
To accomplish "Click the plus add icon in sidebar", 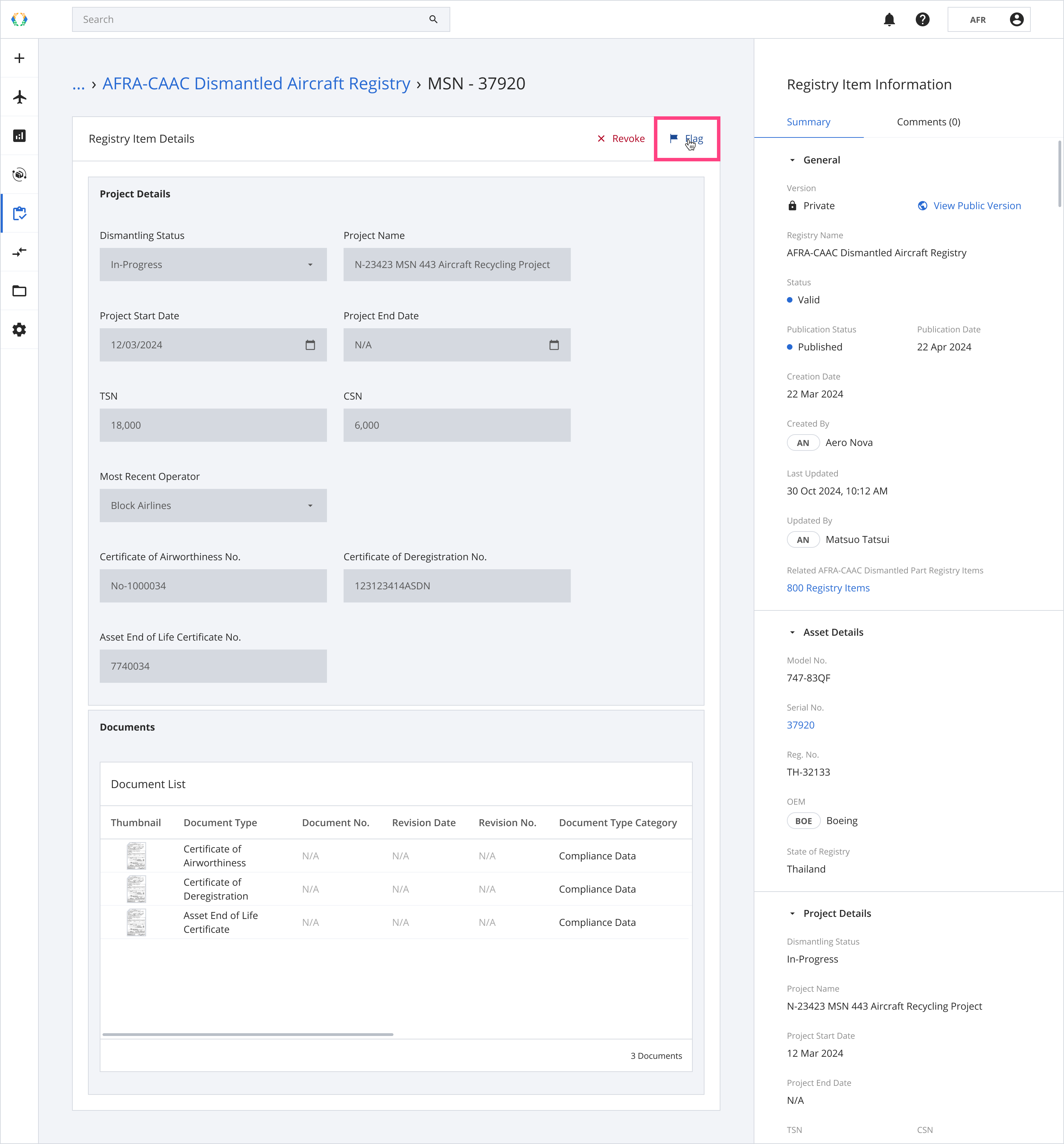I will [20, 58].
